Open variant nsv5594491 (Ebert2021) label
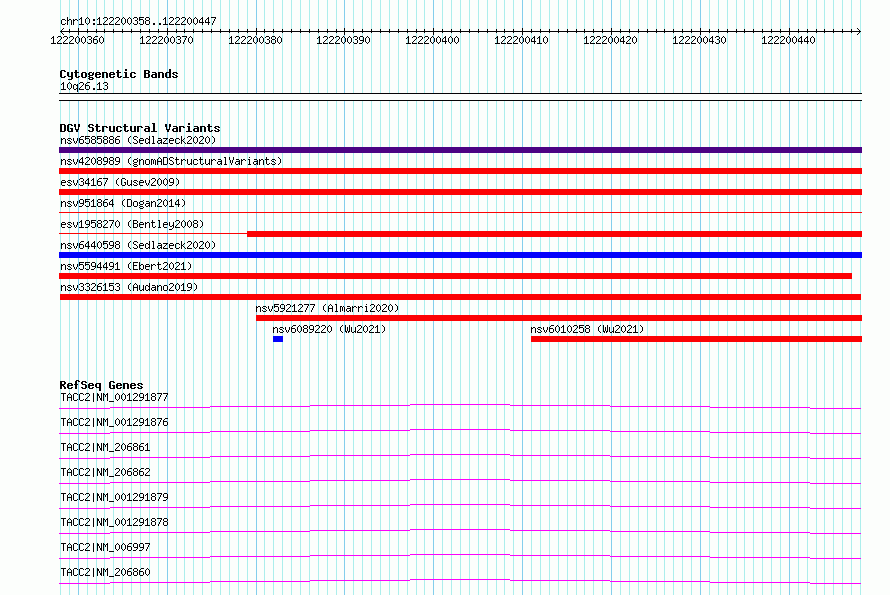This screenshot has height=595, width=890. 126,266
